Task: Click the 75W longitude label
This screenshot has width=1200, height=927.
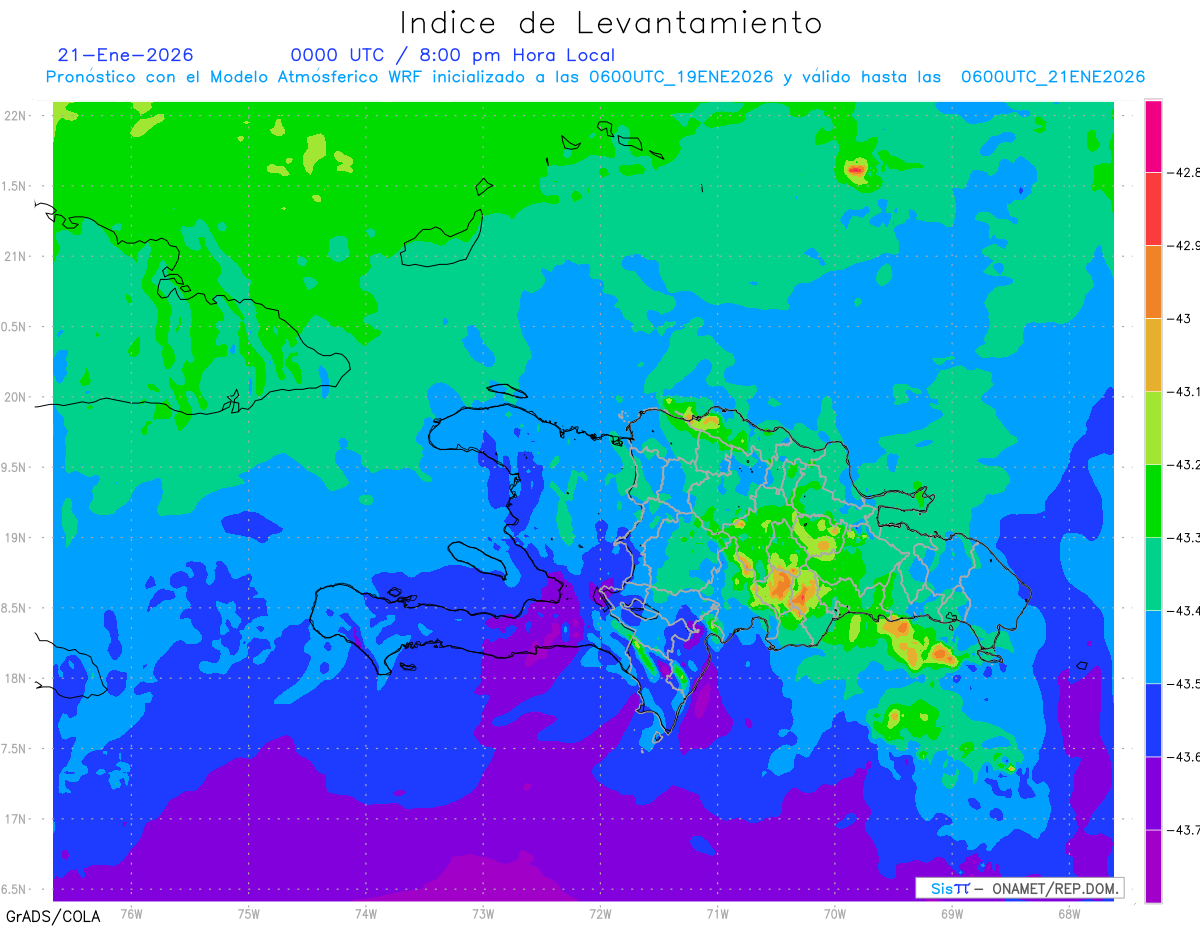Action: [x=249, y=913]
